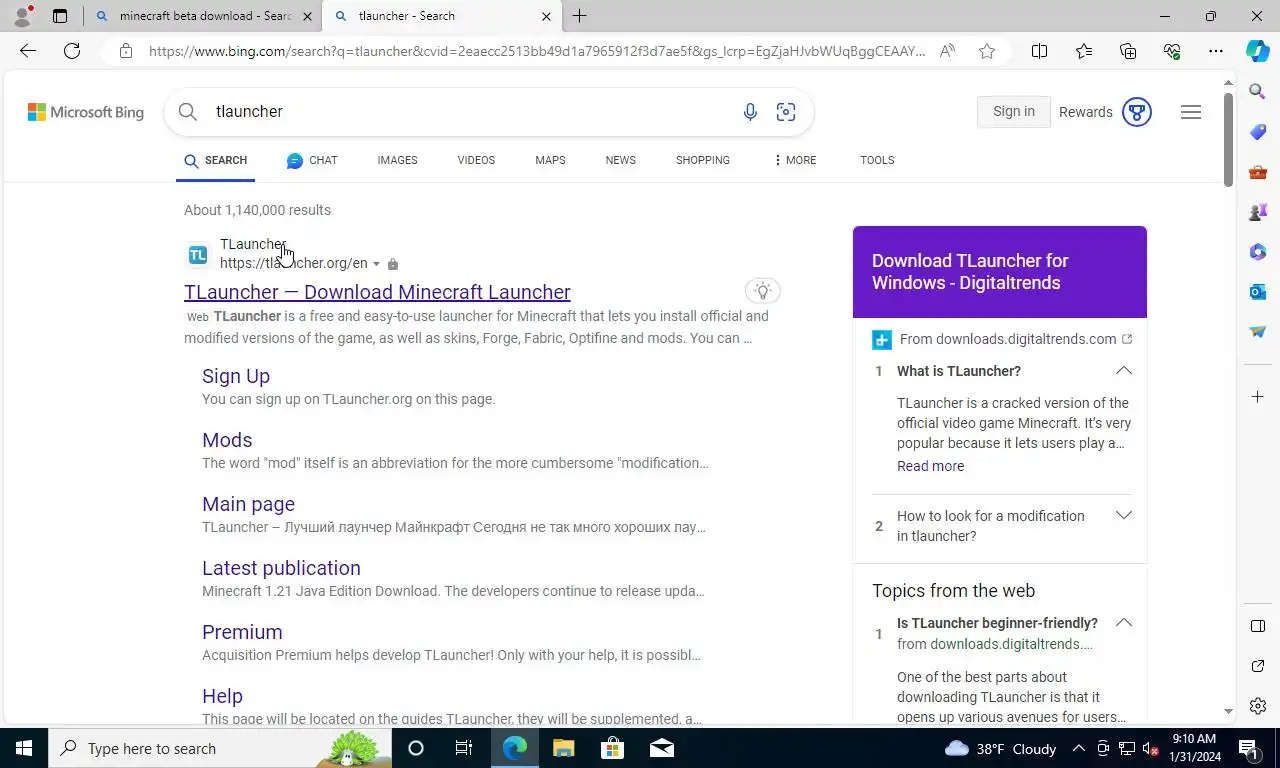The image size is (1280, 768).
Task: Click the browser profile avatar icon
Action: pos(22,16)
